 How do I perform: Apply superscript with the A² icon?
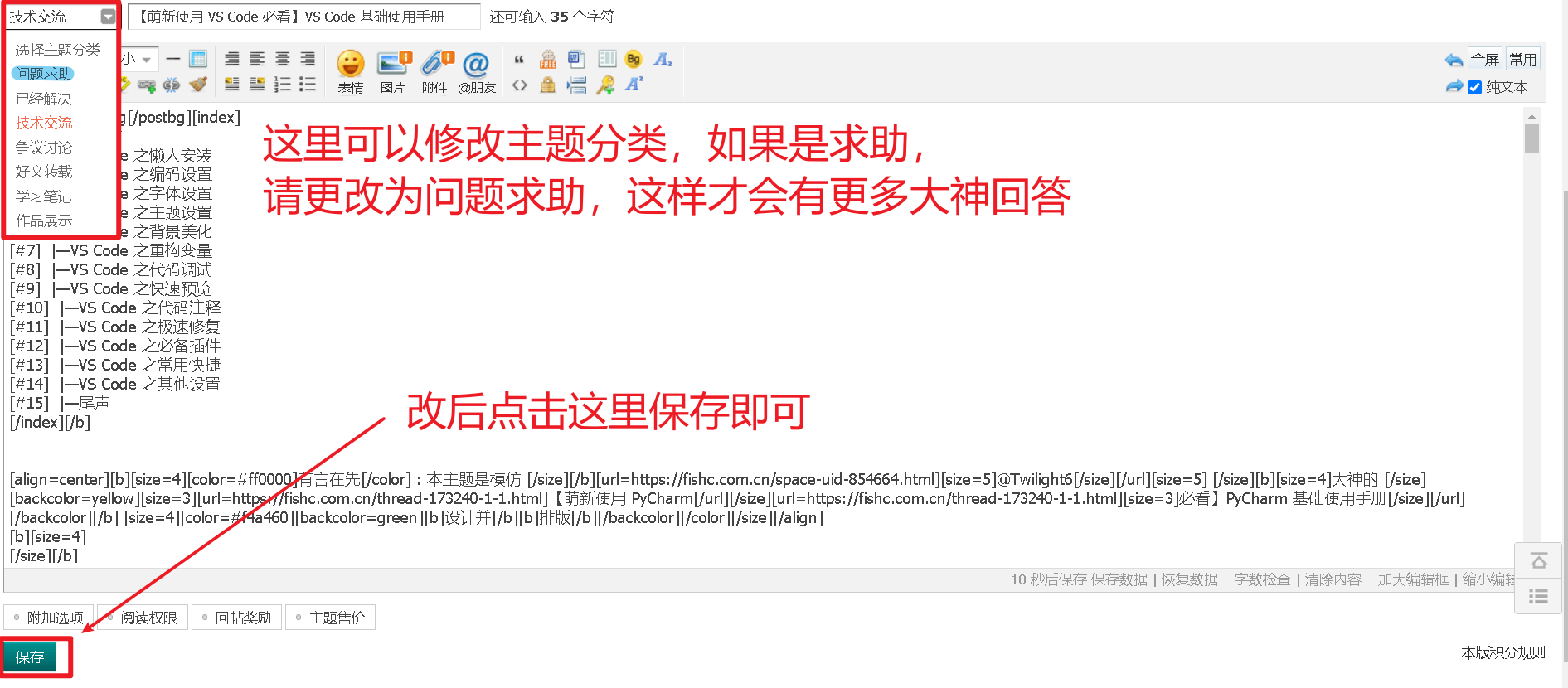(x=634, y=85)
